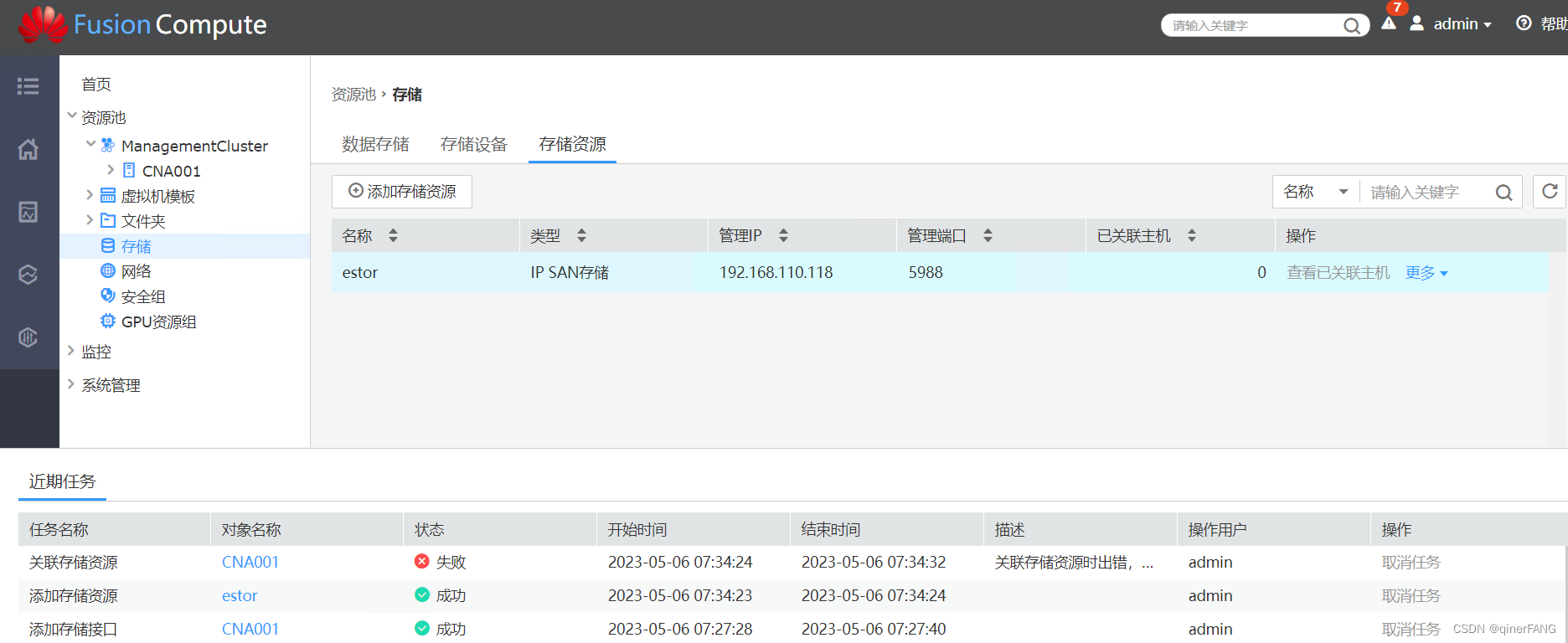Screen dimensions: 1568x643
Task: Click the admin user avatar icon
Action: (x=1416, y=23)
